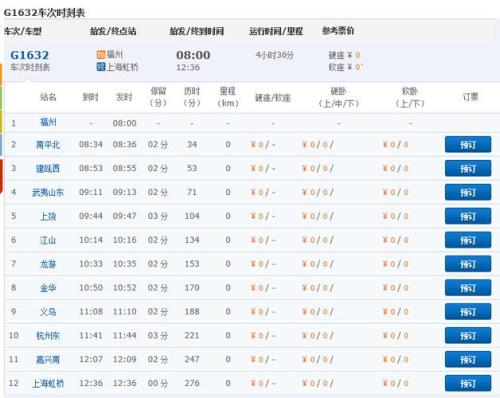Click the 4小时36分 duration text
Viewport: 500px width, 398px height.
click(x=275, y=55)
